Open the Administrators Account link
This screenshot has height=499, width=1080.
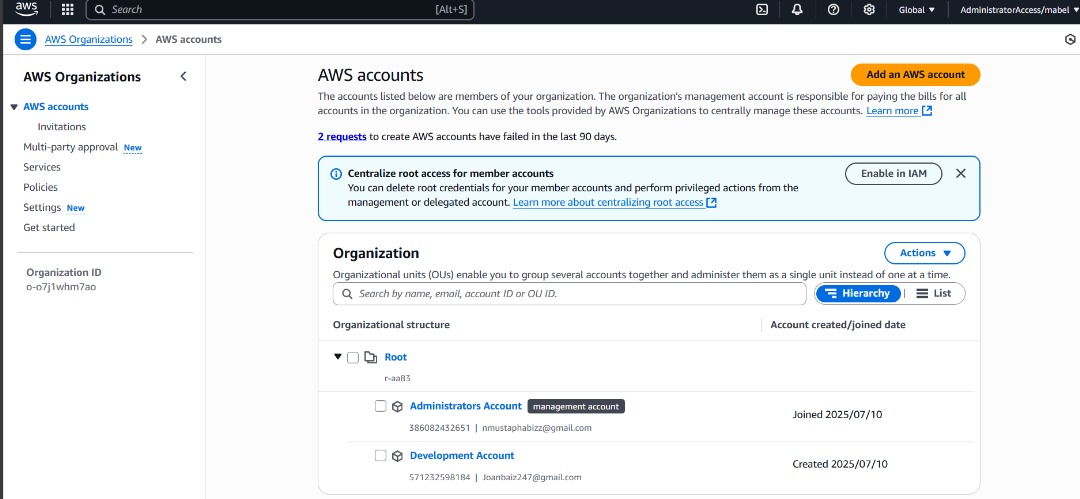pyautogui.click(x=466, y=406)
